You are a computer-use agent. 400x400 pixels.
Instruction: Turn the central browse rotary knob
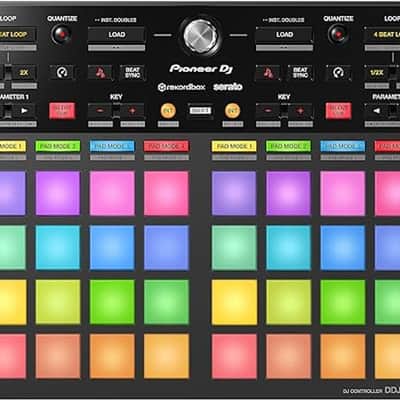(x=200, y=36)
